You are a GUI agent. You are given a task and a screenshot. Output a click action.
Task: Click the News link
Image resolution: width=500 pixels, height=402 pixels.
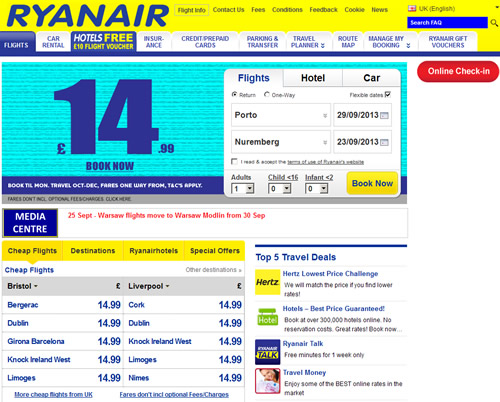point(379,10)
